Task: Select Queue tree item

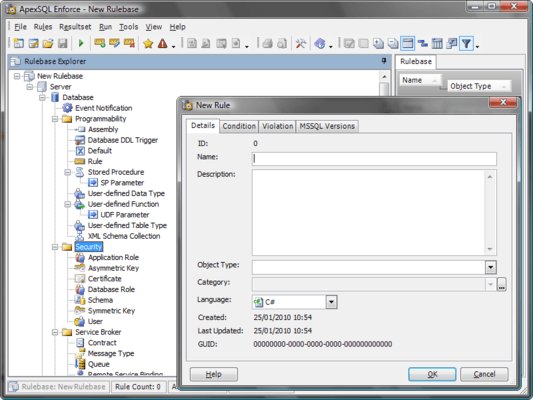Action: pyautogui.click(x=99, y=364)
